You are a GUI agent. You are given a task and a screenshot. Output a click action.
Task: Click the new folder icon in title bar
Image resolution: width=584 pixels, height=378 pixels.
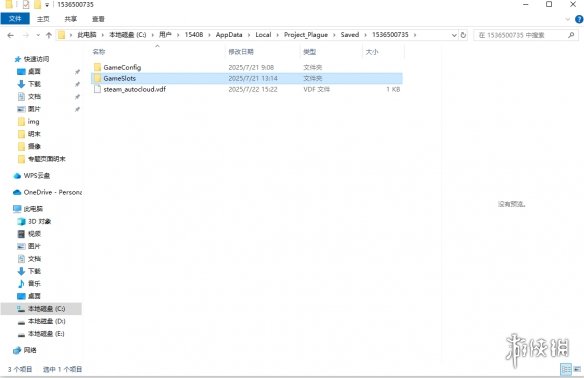(x=37, y=4)
